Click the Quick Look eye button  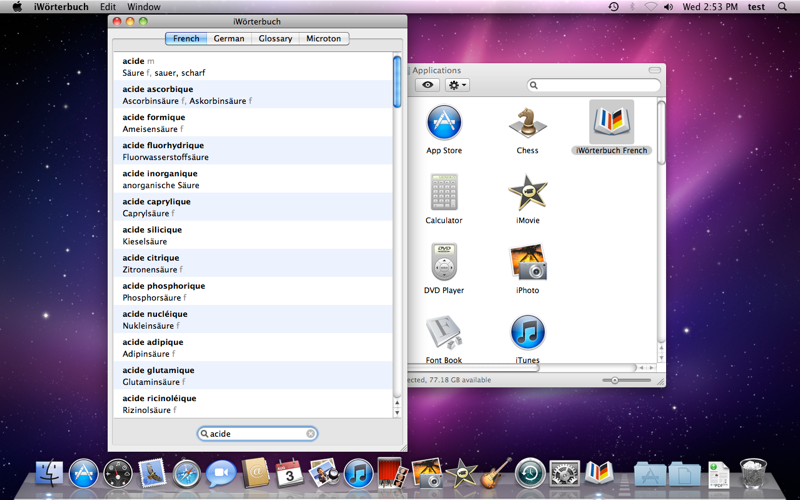point(428,85)
